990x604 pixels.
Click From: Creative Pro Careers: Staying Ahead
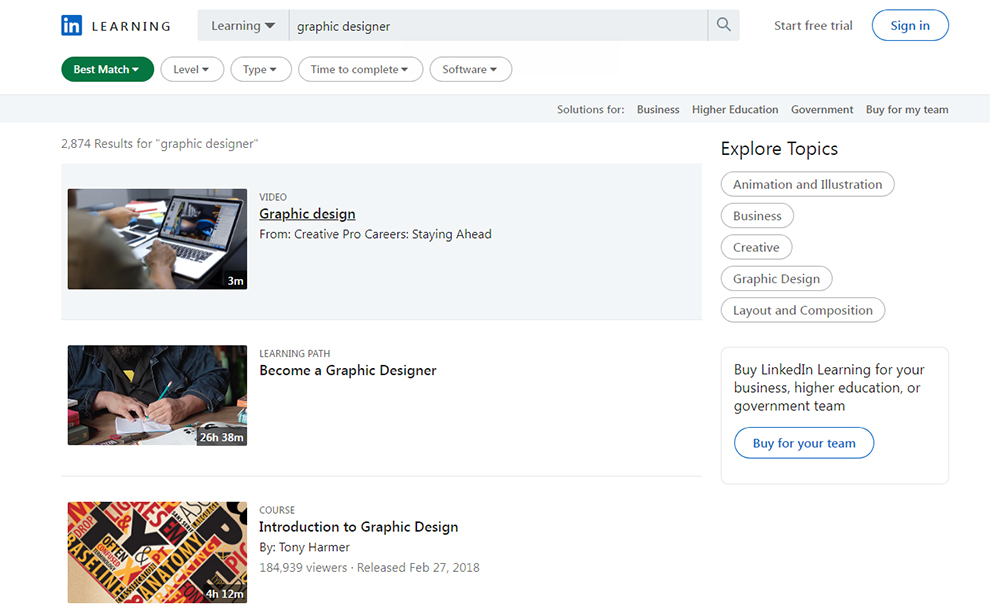click(375, 234)
